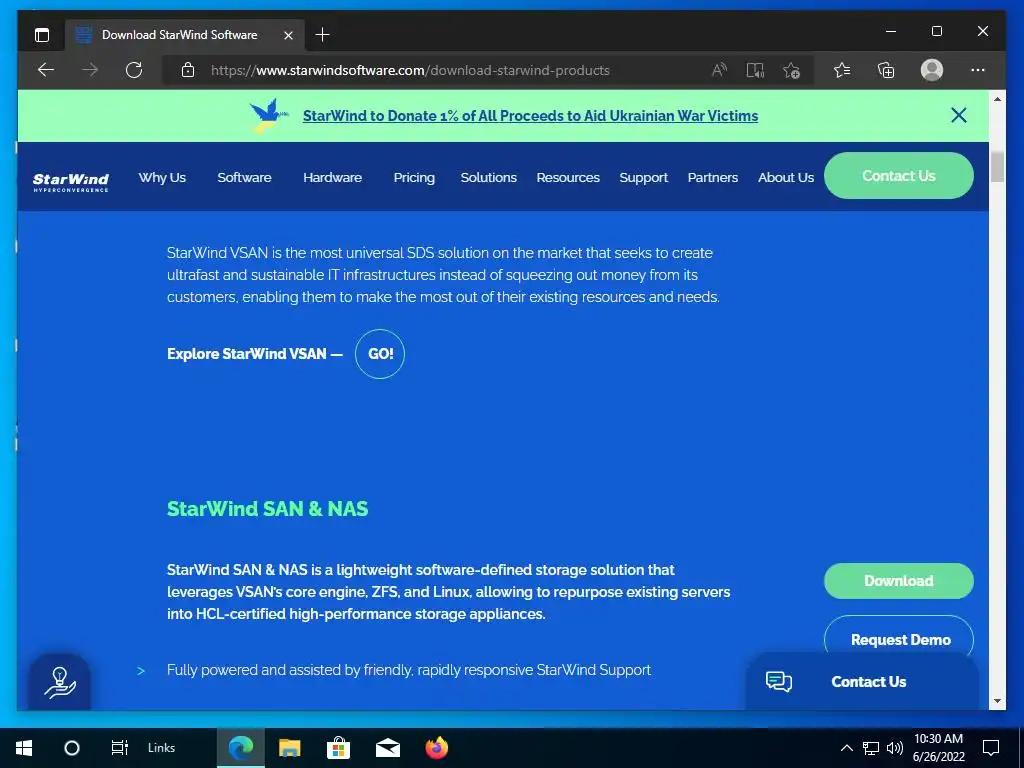Viewport: 1024px width, 768px height.
Task: Open the Resources menu
Action: pos(568,178)
